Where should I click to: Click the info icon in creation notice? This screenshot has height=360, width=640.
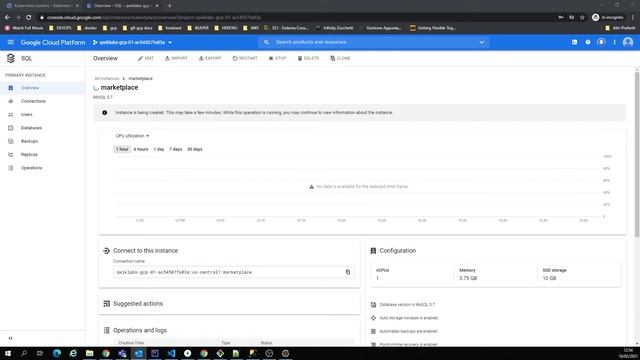click(104, 113)
